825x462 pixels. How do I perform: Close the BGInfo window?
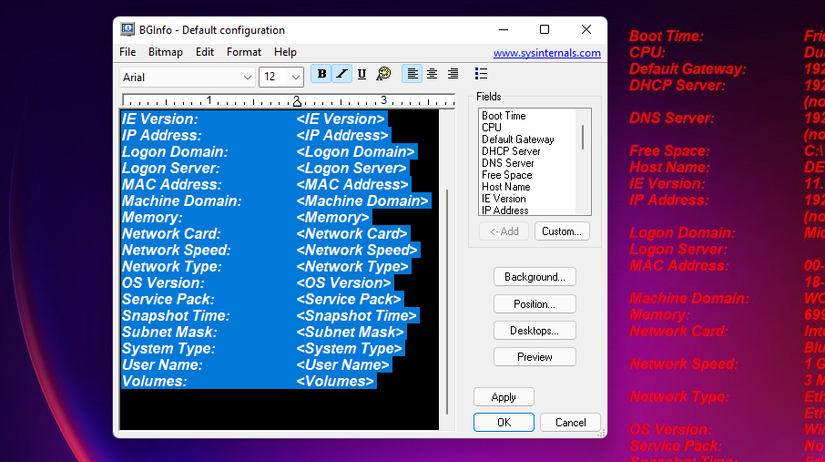pos(586,29)
